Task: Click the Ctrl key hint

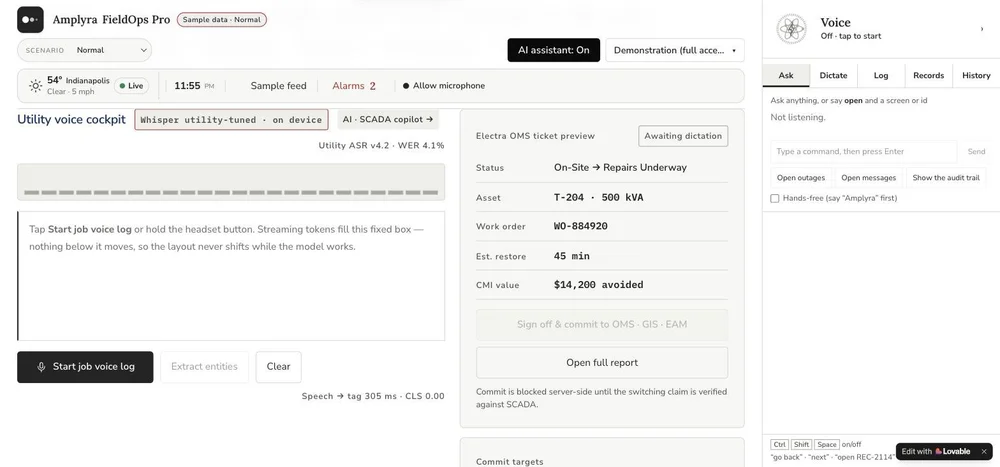Action: [779, 445]
